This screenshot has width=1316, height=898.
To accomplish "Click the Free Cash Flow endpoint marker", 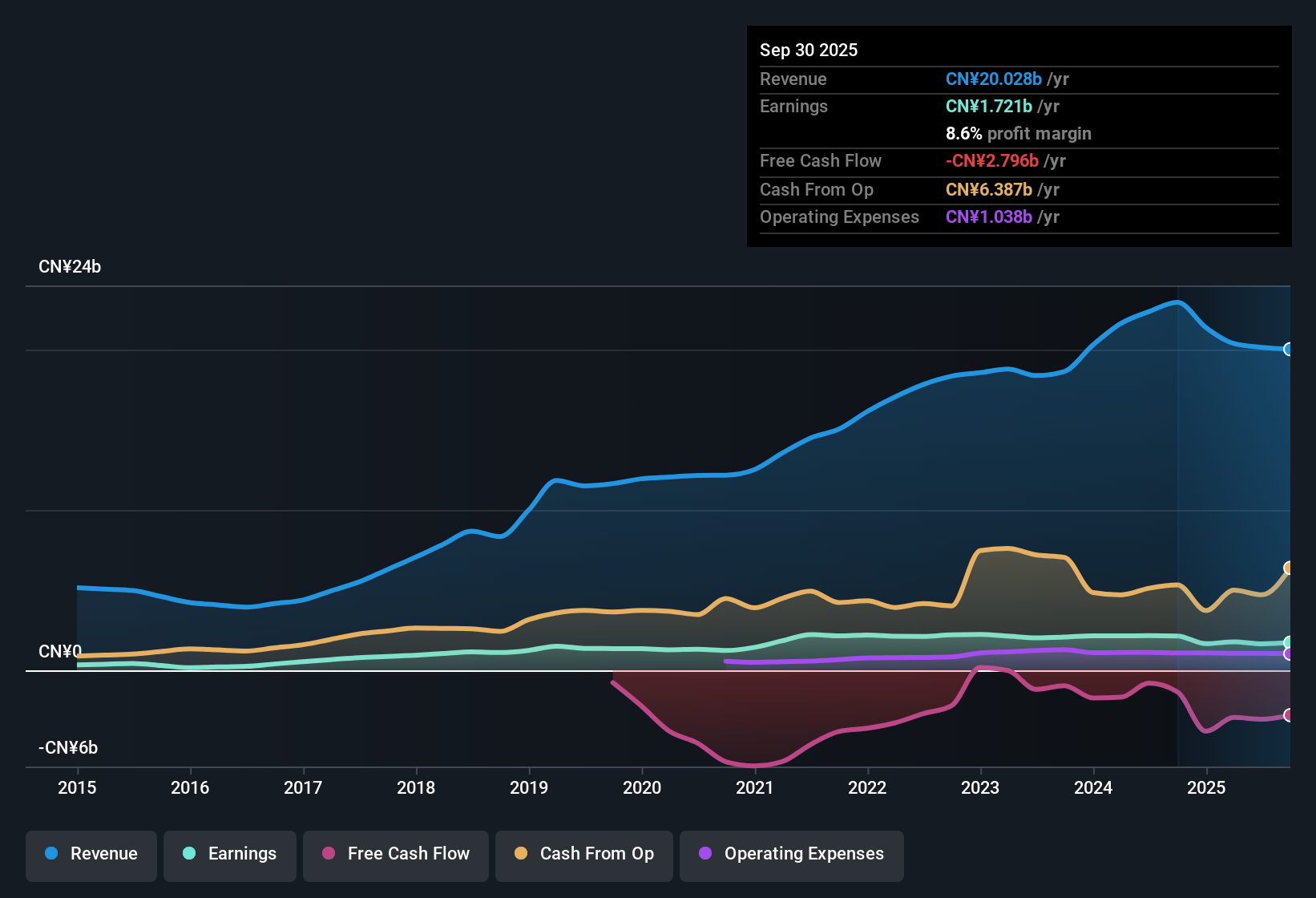I will tap(1289, 716).
